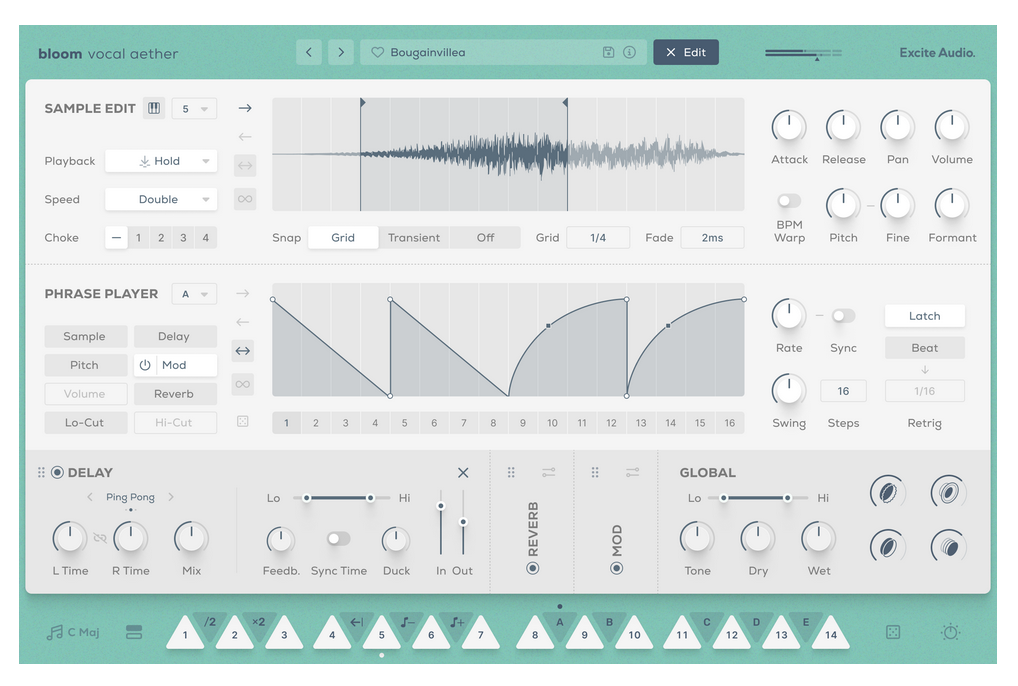Viewport: 1018px width, 686px height.
Task: Close the Delay panel
Action: coord(463,472)
